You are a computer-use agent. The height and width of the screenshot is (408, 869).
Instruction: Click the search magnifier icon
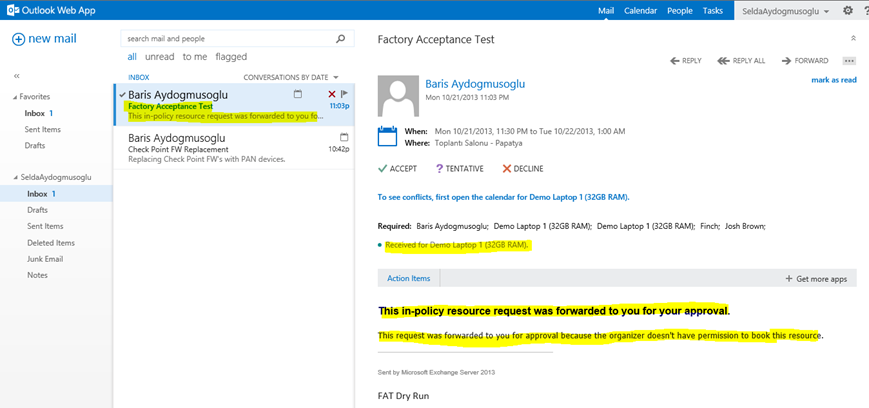pyautogui.click(x=341, y=39)
